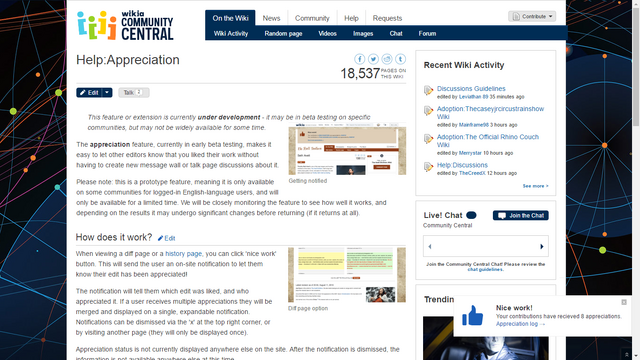Open Wiki Activity in navigation bar

(x=231, y=33)
